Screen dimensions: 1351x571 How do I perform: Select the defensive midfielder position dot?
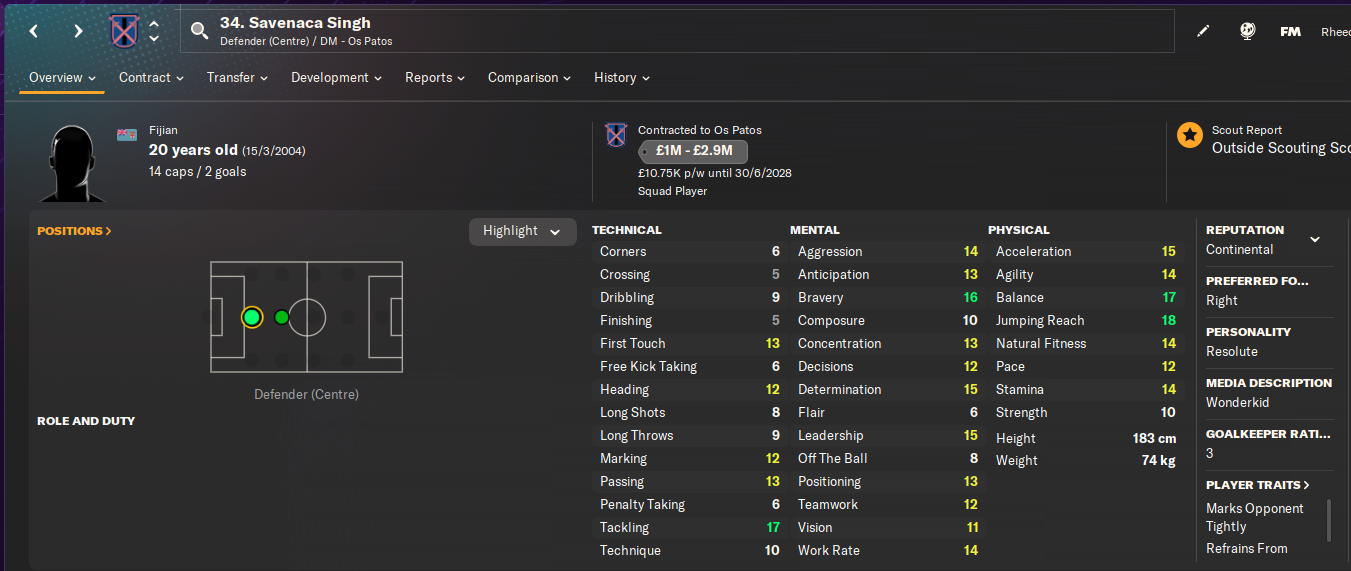coord(281,317)
